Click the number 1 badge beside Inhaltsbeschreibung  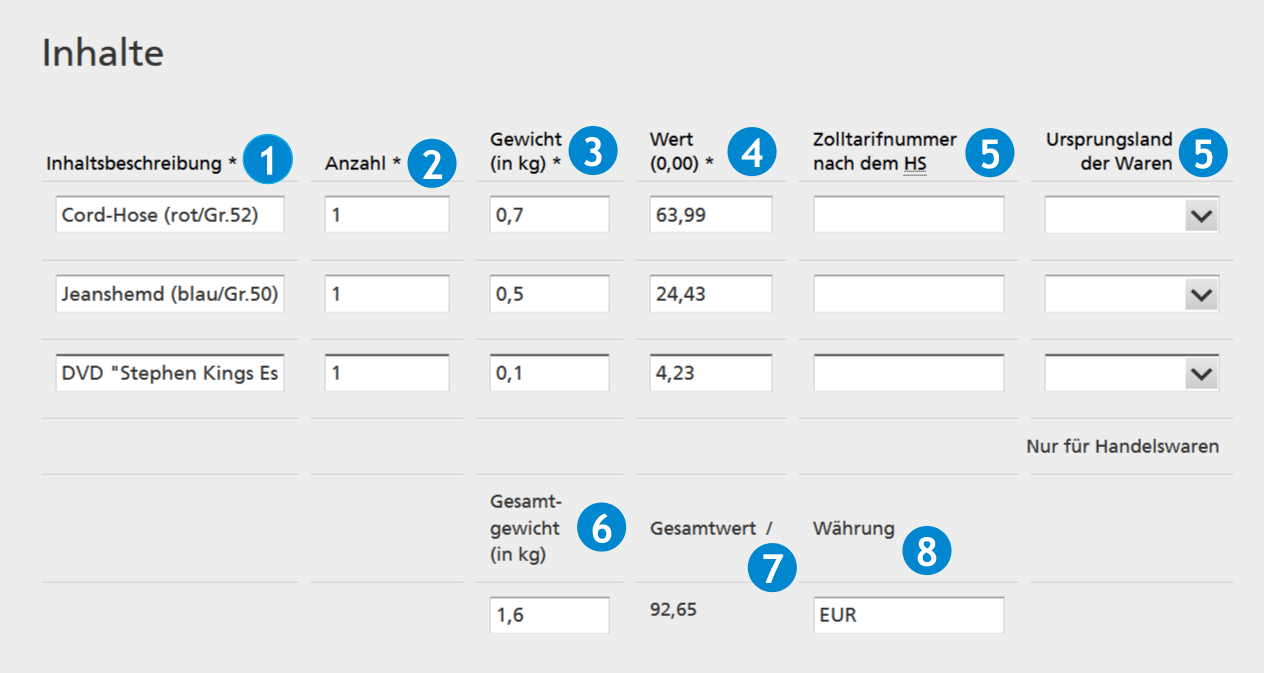click(x=267, y=161)
